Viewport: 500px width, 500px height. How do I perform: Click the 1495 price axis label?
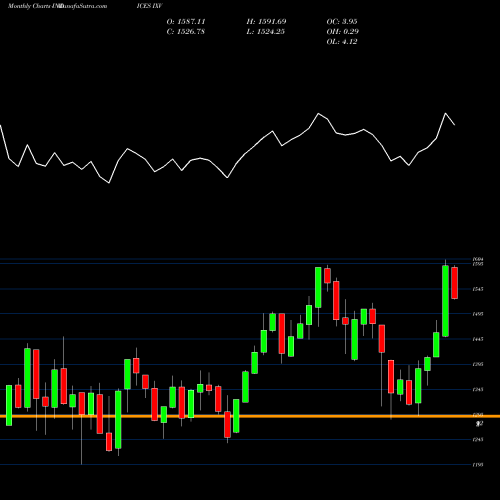point(478,314)
